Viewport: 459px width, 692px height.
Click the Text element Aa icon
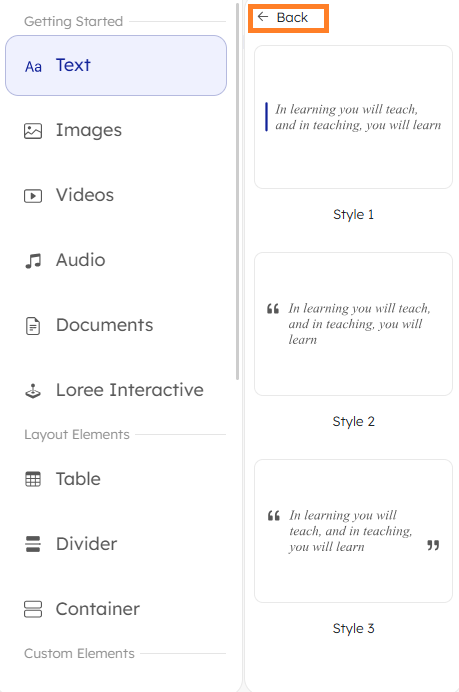click(x=33, y=67)
